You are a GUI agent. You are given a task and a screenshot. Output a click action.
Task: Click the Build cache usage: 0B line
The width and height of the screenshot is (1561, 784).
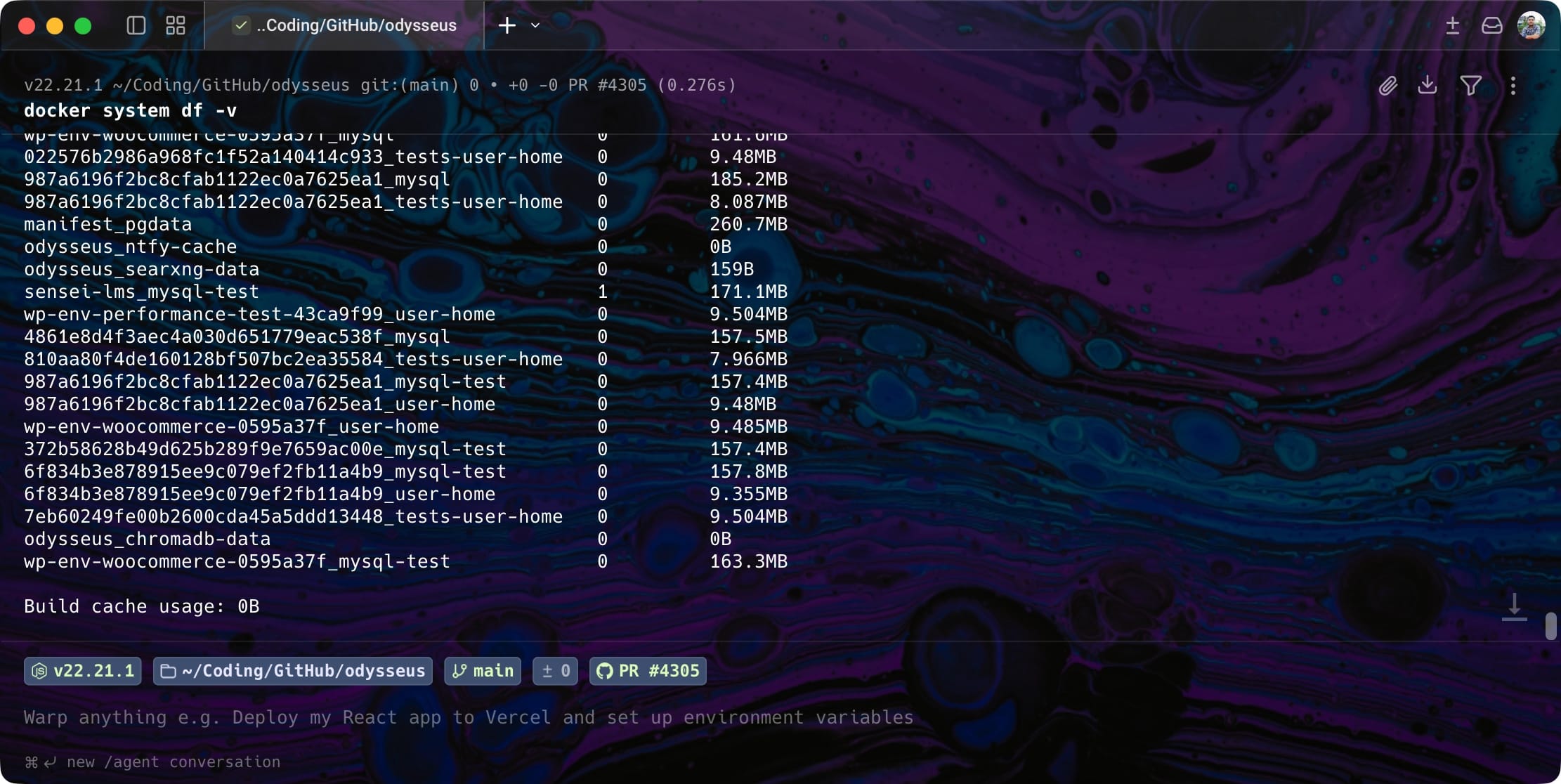pos(142,607)
